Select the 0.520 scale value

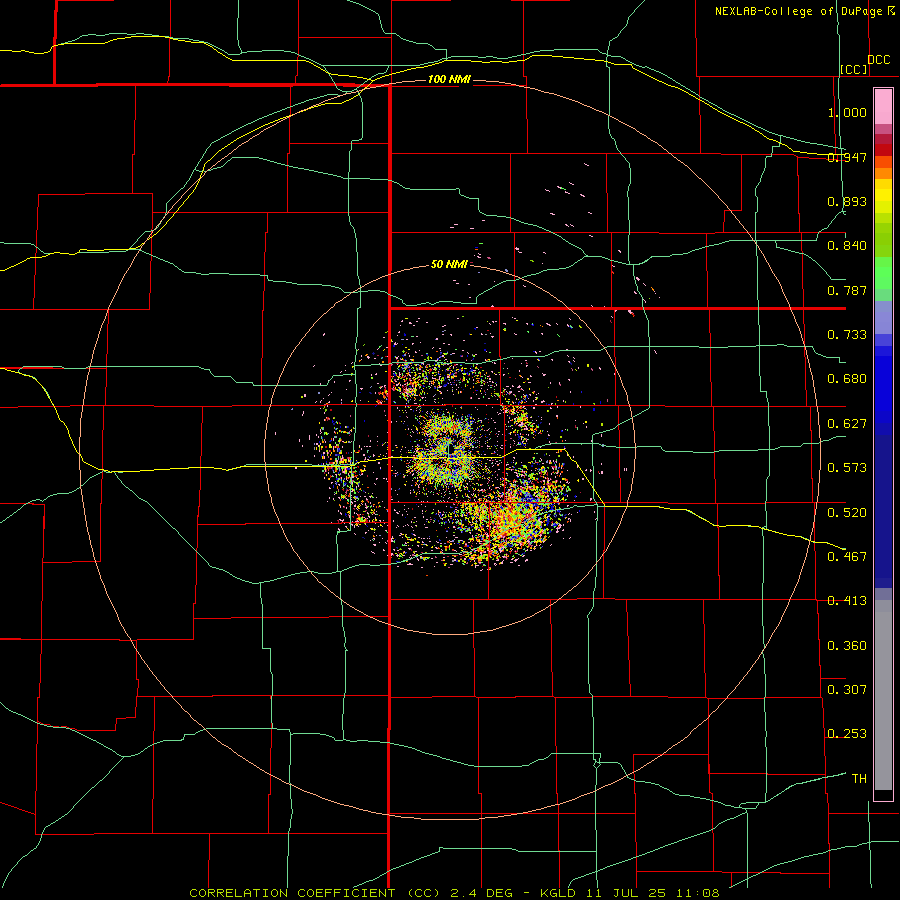click(x=847, y=513)
